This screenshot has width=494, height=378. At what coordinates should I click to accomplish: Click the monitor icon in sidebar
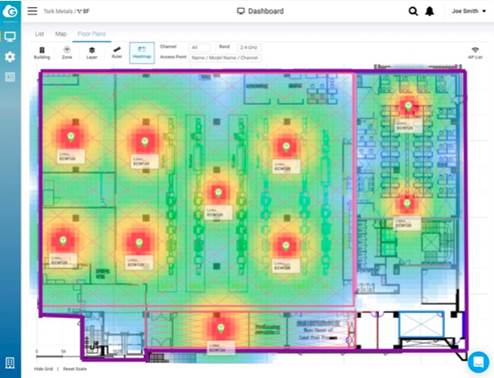[10, 36]
